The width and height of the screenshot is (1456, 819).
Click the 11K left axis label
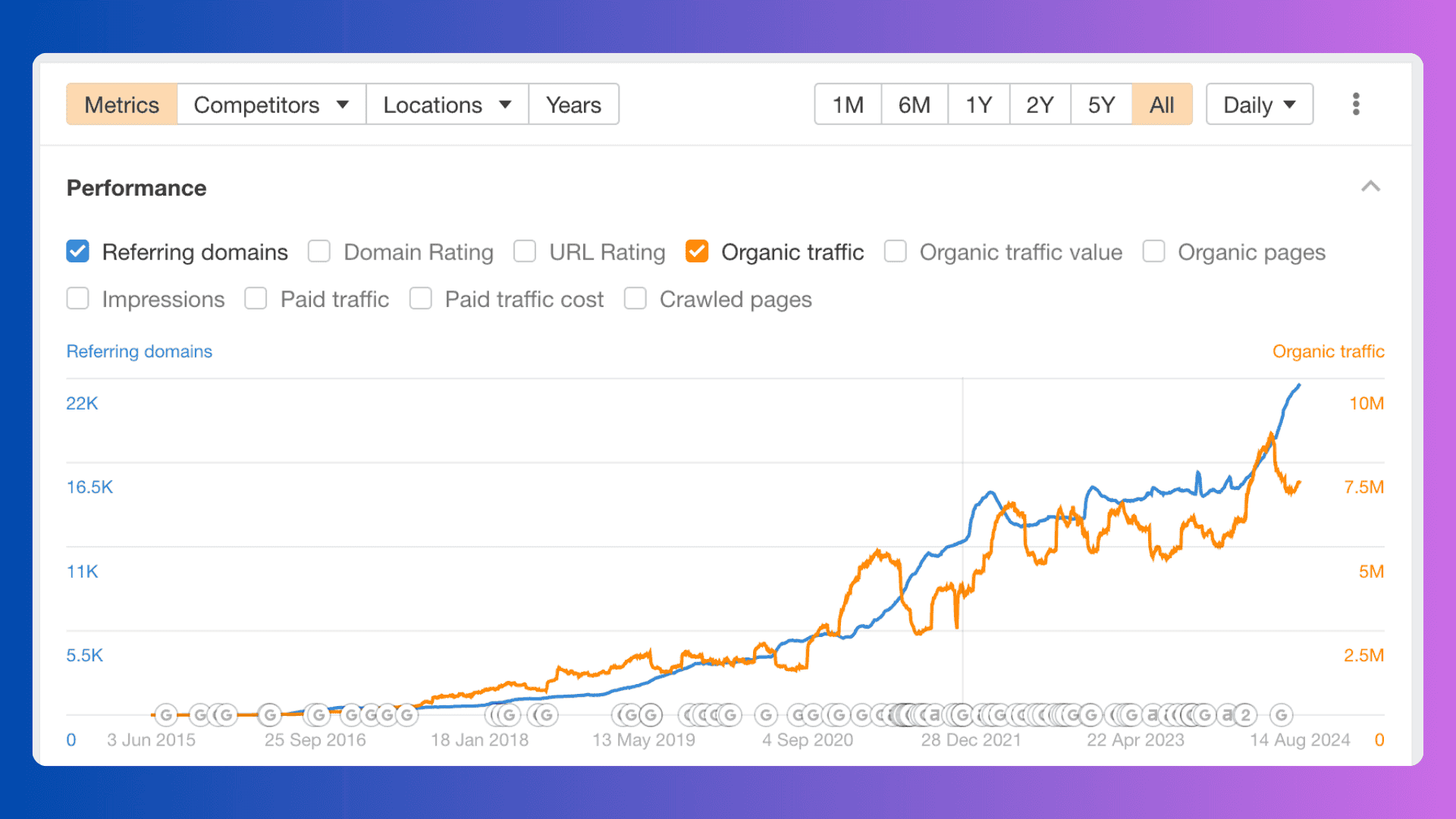click(82, 572)
